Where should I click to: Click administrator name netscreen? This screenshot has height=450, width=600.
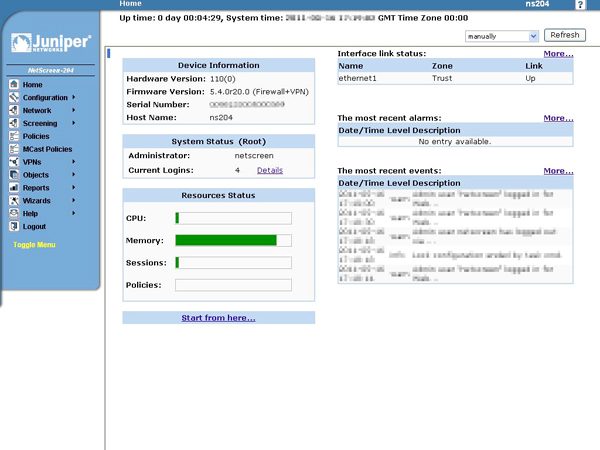254,156
